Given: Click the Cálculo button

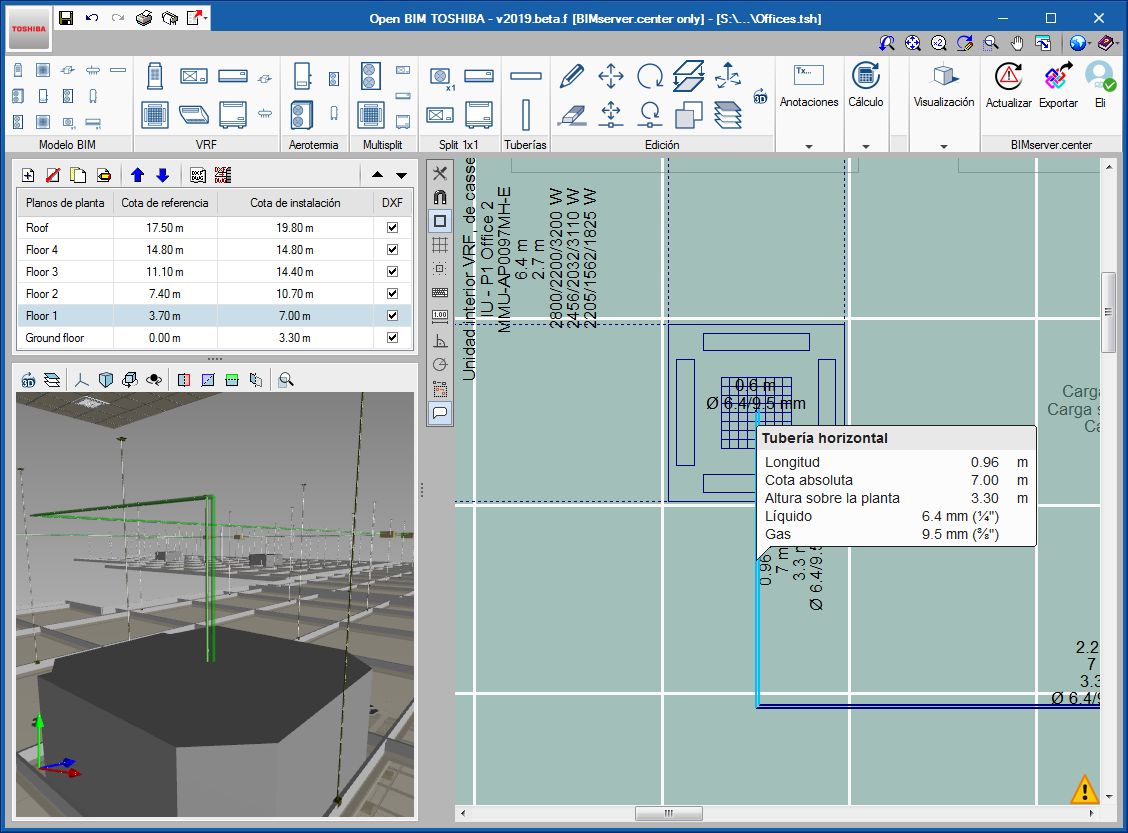Looking at the screenshot, I should [865, 87].
